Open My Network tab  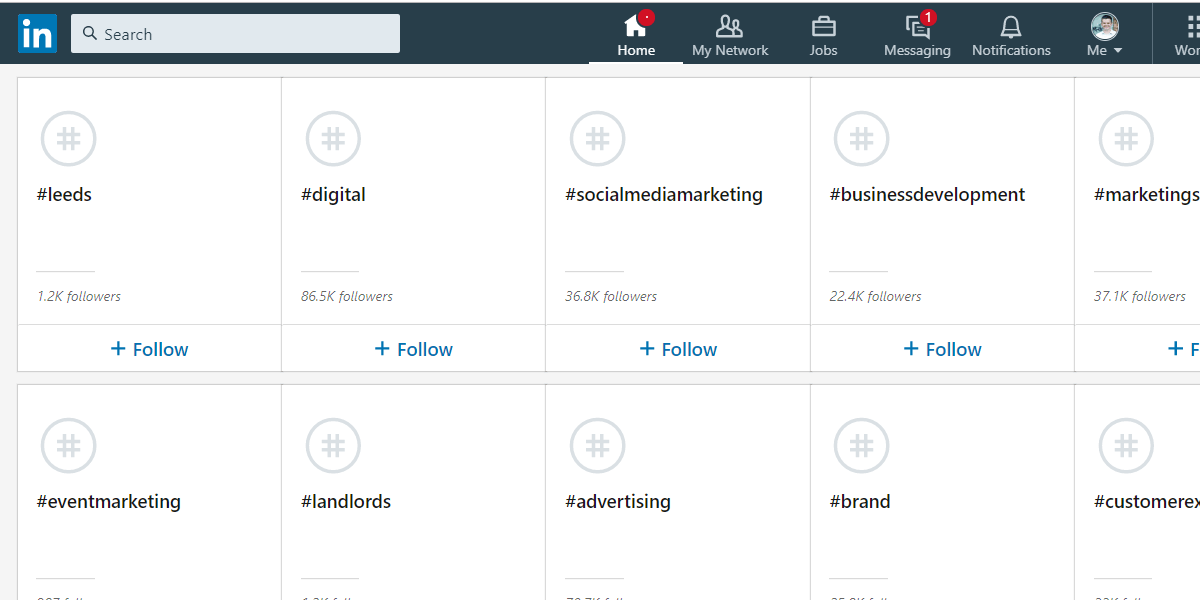click(x=730, y=34)
